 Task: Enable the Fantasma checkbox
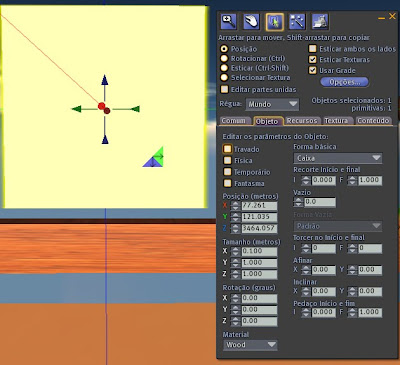227,183
